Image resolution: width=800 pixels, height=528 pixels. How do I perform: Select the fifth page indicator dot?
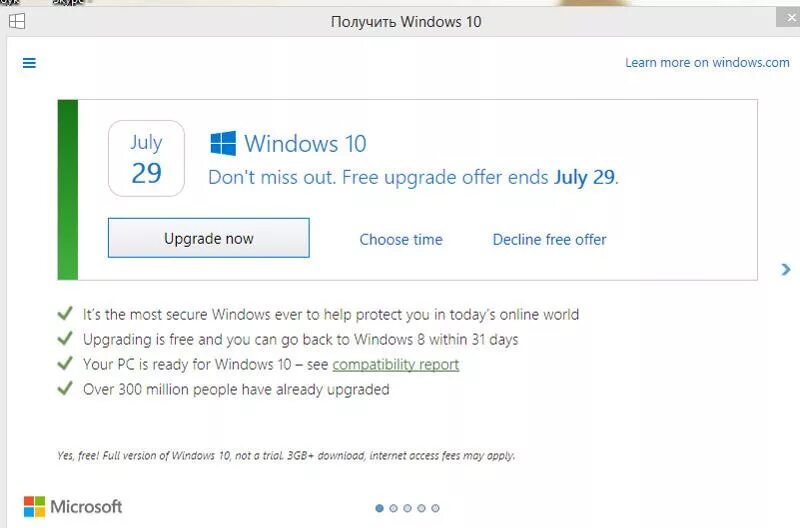435,508
